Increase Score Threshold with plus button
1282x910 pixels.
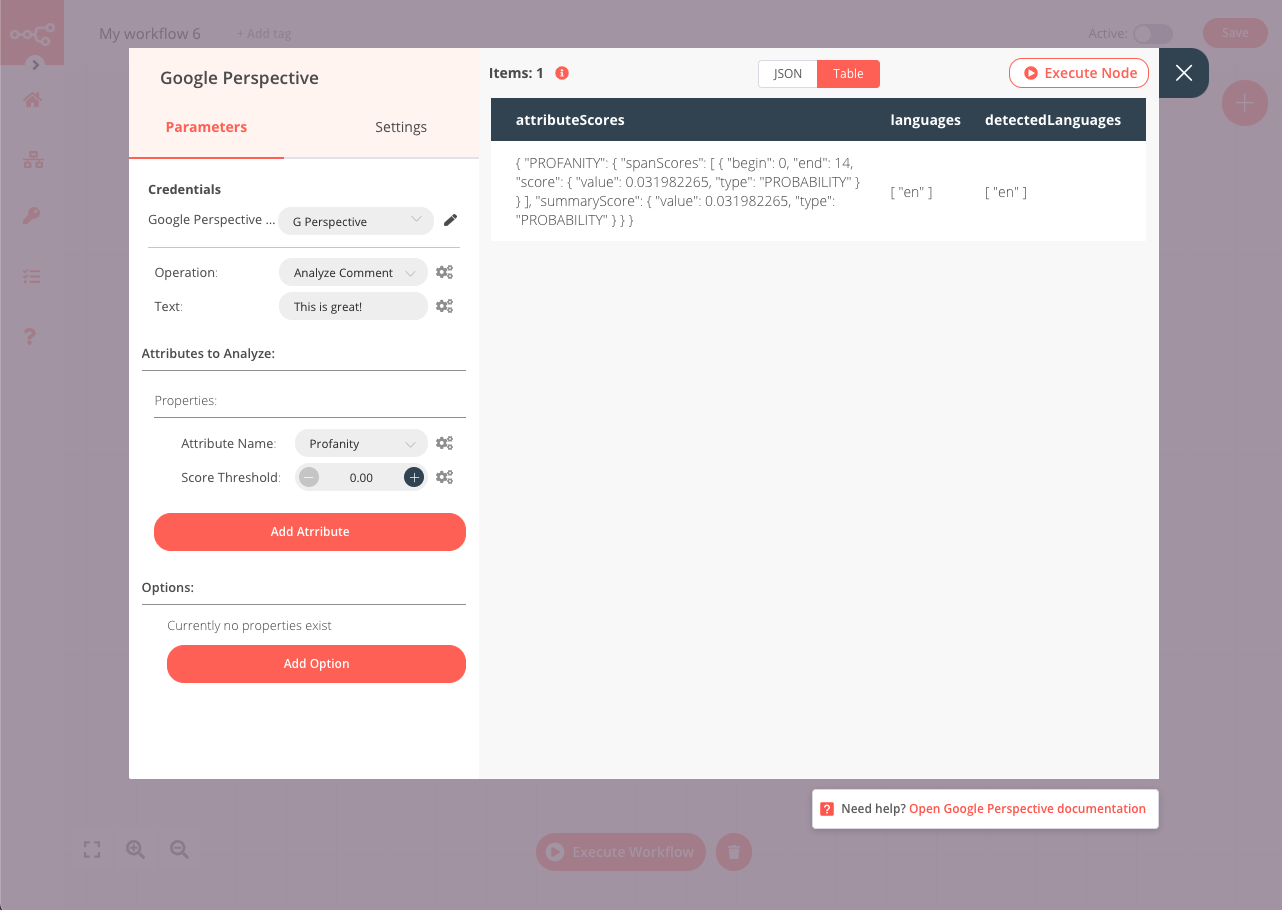[414, 477]
